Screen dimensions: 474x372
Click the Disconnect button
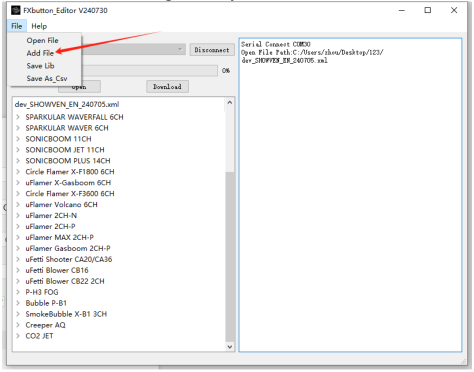(x=212, y=50)
